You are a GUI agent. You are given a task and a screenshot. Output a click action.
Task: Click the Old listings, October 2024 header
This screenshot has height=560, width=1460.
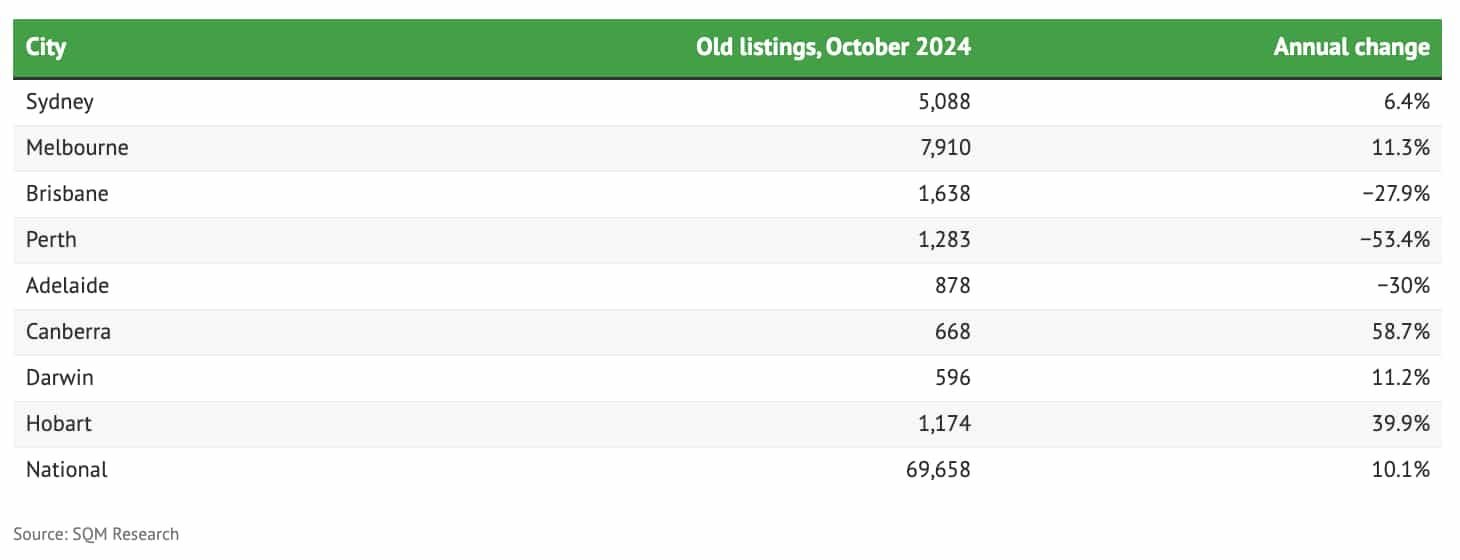click(833, 47)
